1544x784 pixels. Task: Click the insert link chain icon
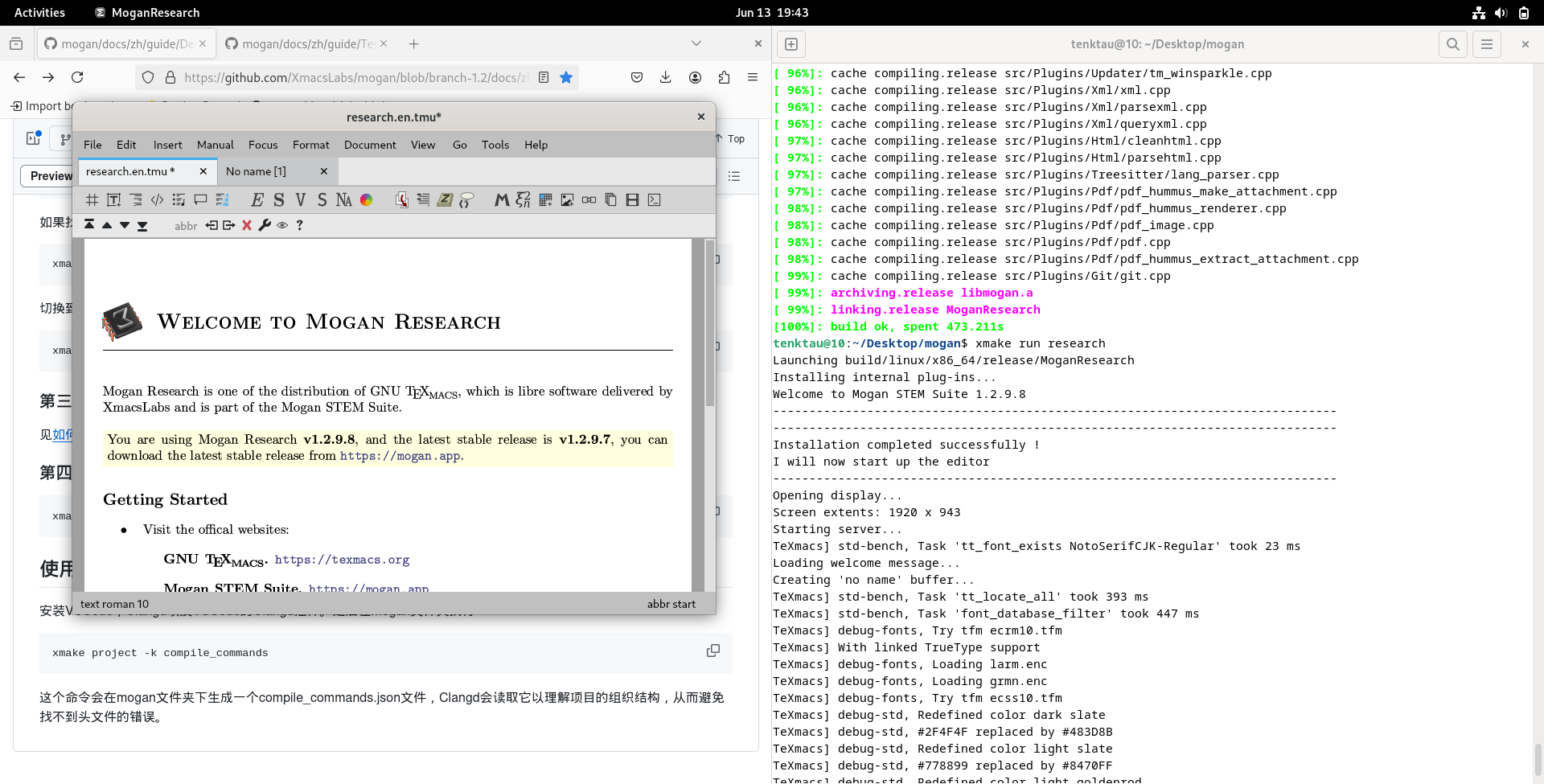click(x=589, y=200)
